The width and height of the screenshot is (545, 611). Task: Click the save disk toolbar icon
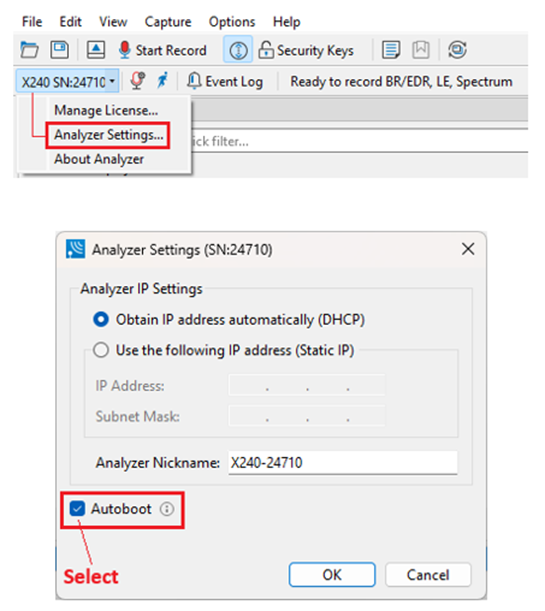tap(60, 50)
